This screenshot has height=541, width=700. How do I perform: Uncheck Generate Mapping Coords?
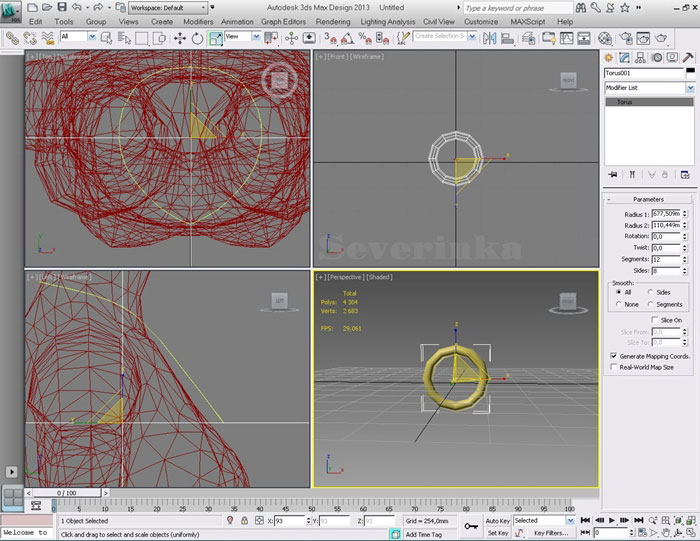613,356
